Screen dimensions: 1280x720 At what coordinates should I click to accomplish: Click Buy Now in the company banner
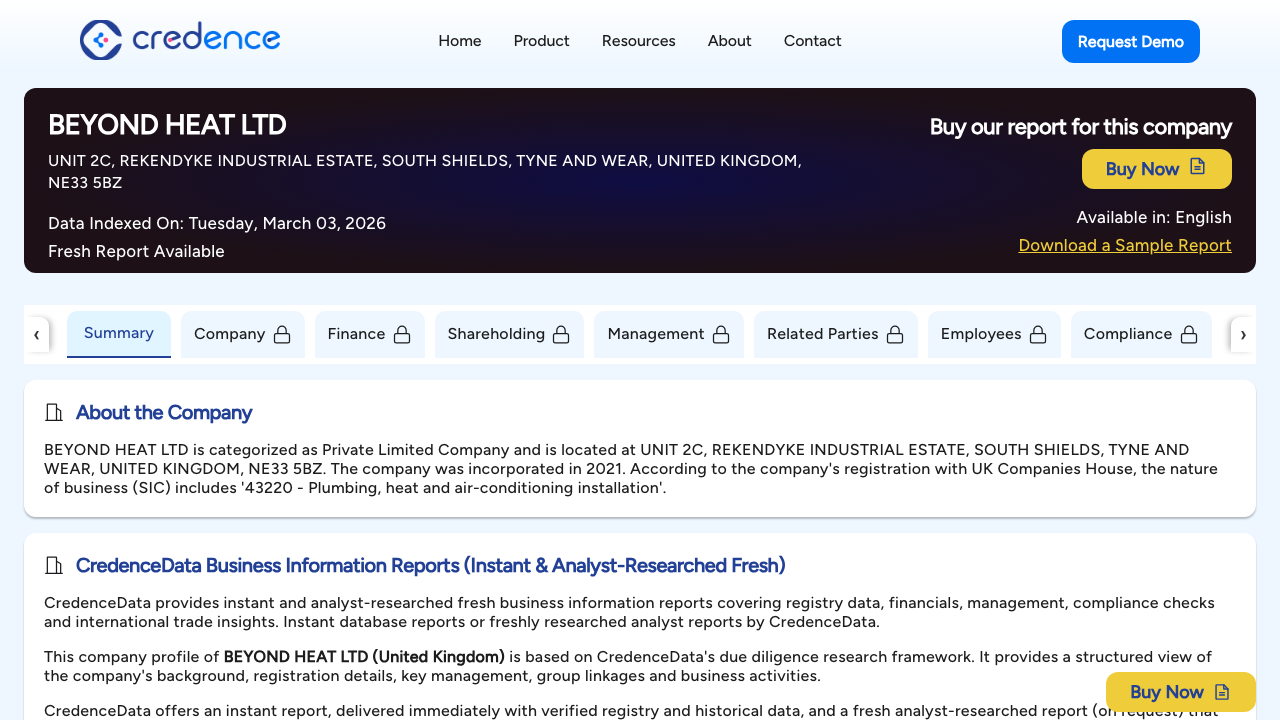coord(1143,168)
